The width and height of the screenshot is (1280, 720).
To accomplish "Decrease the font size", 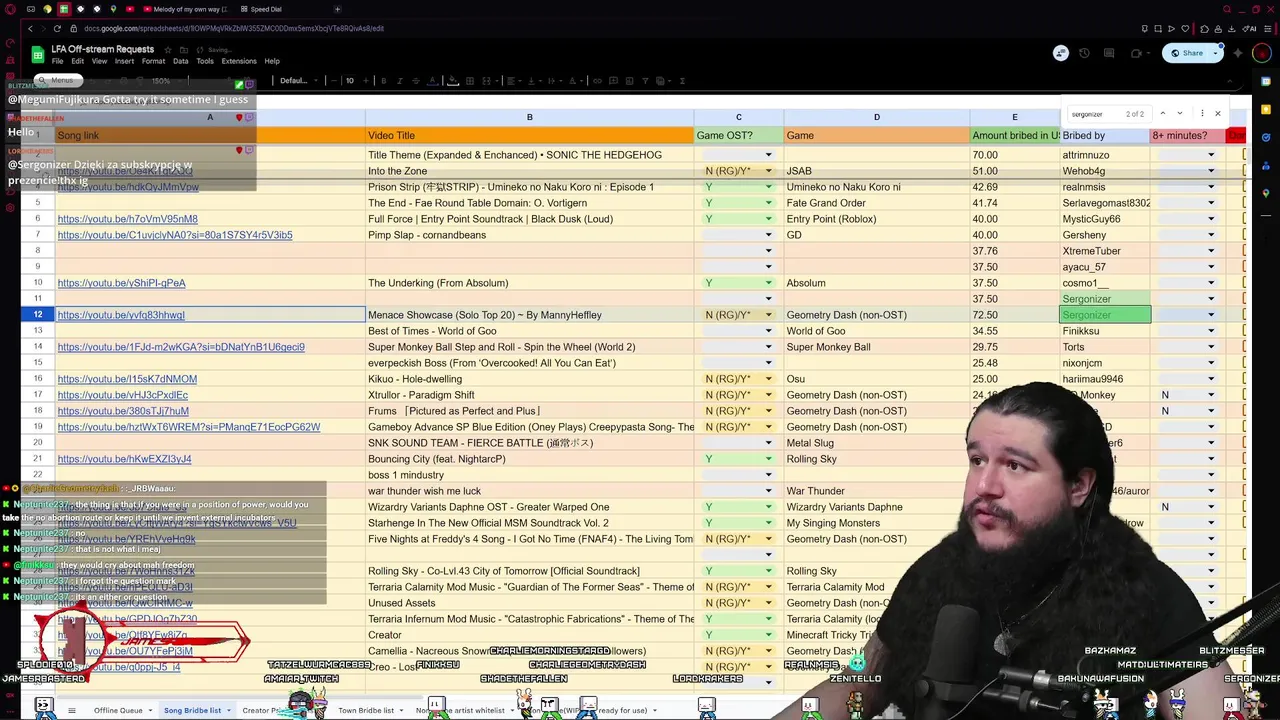I will pos(334,81).
